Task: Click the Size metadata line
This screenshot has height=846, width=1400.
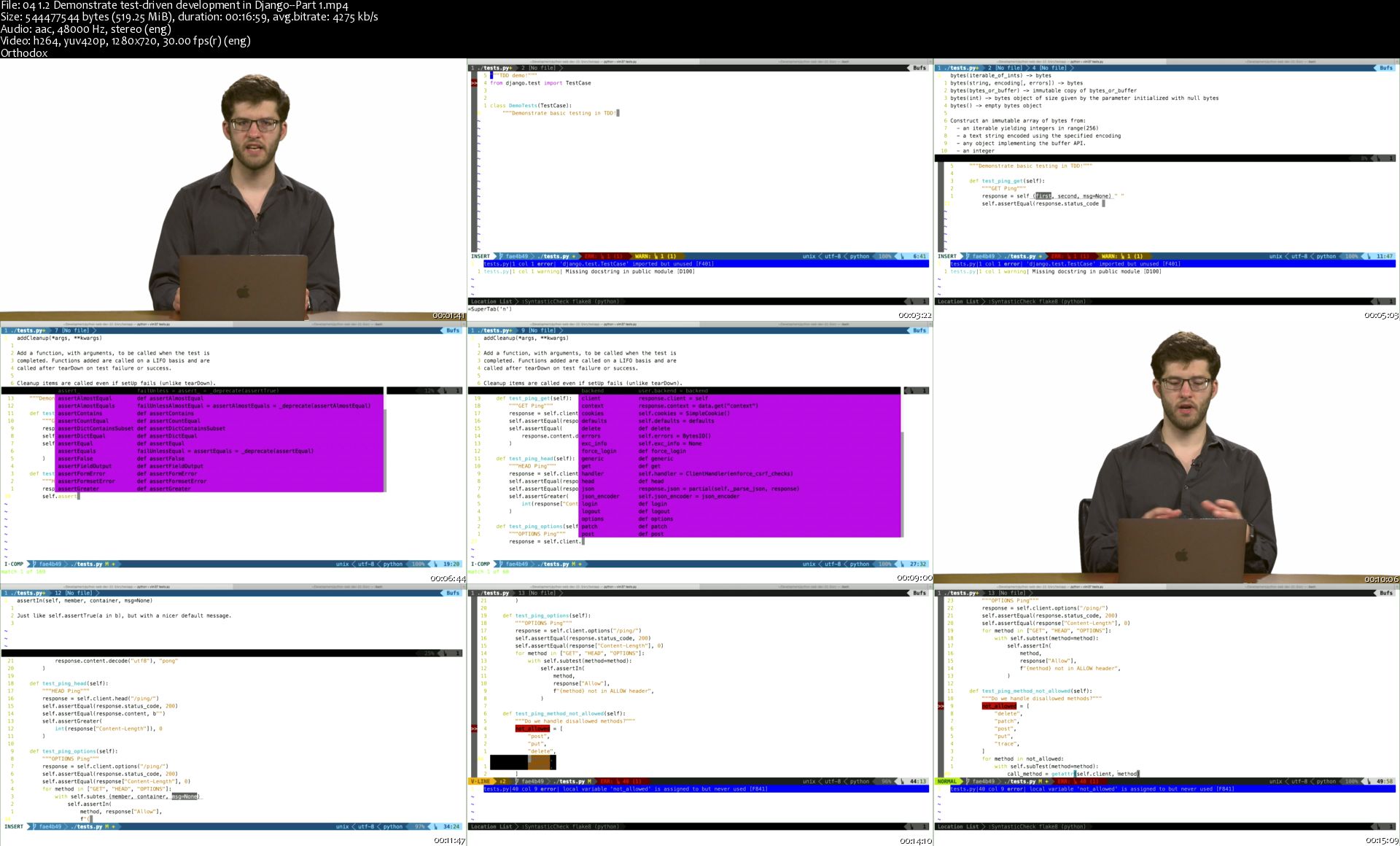Action: (x=189, y=18)
